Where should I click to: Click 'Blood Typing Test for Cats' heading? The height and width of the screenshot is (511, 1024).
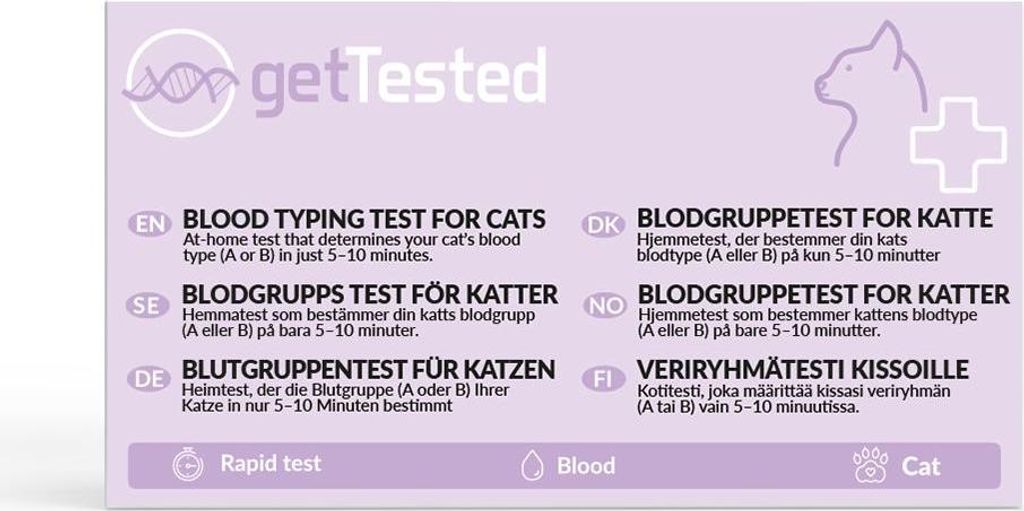tap(364, 218)
